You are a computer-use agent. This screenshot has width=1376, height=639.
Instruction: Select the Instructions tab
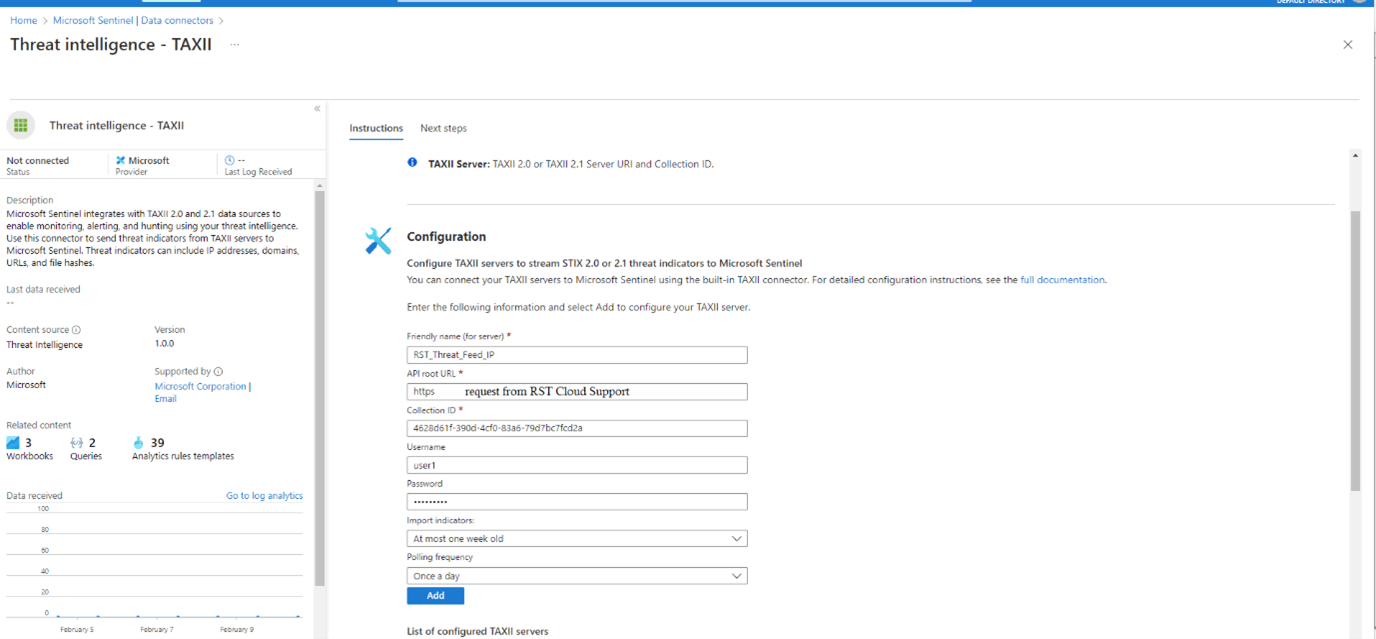376,128
